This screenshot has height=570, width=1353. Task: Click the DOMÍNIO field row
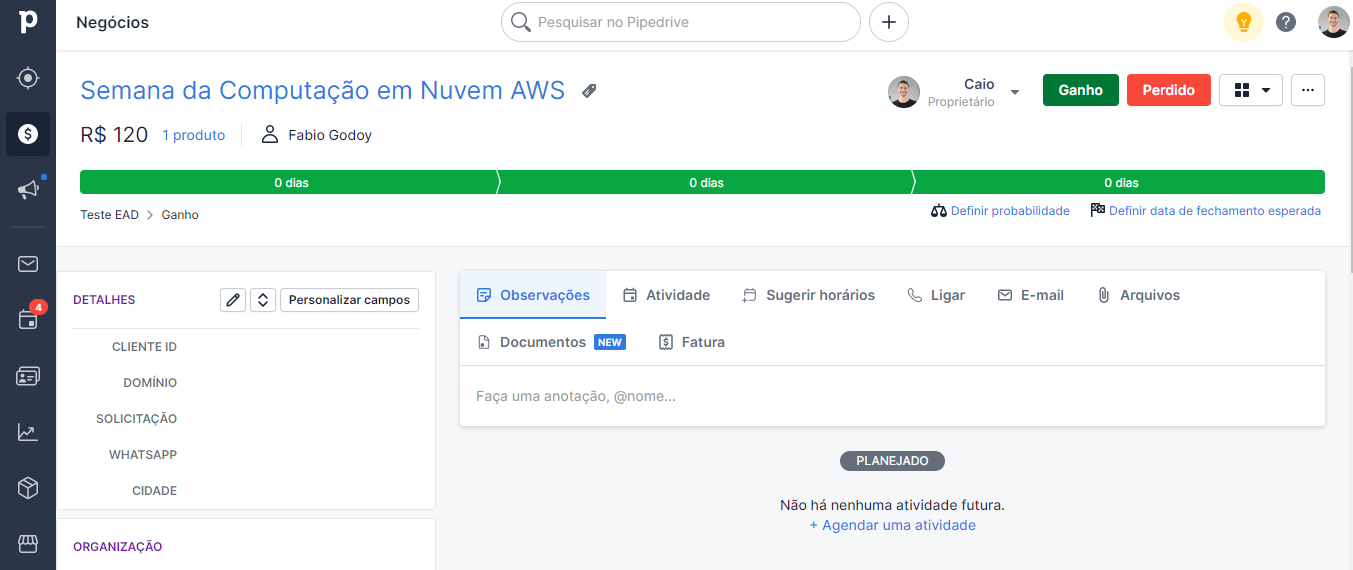(x=246, y=383)
